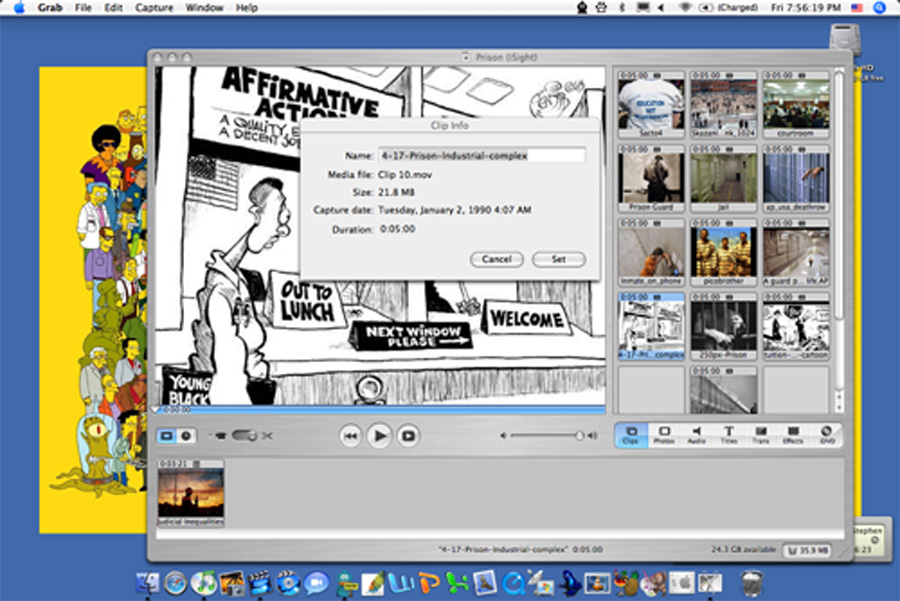Viewport: 900px width, 601px height.
Task: Switch to the Audio pane tab
Action: click(x=696, y=435)
